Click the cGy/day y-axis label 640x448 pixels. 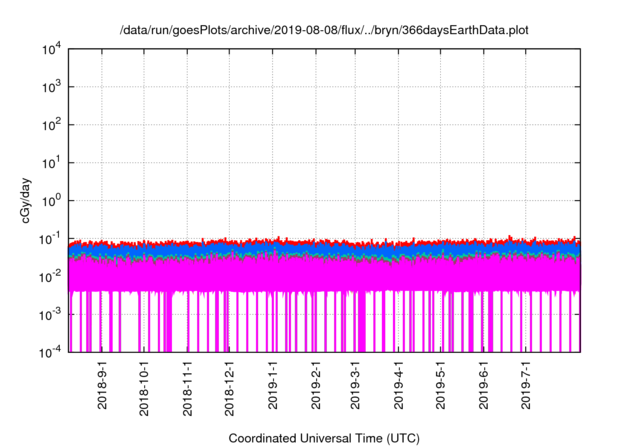click(26, 200)
